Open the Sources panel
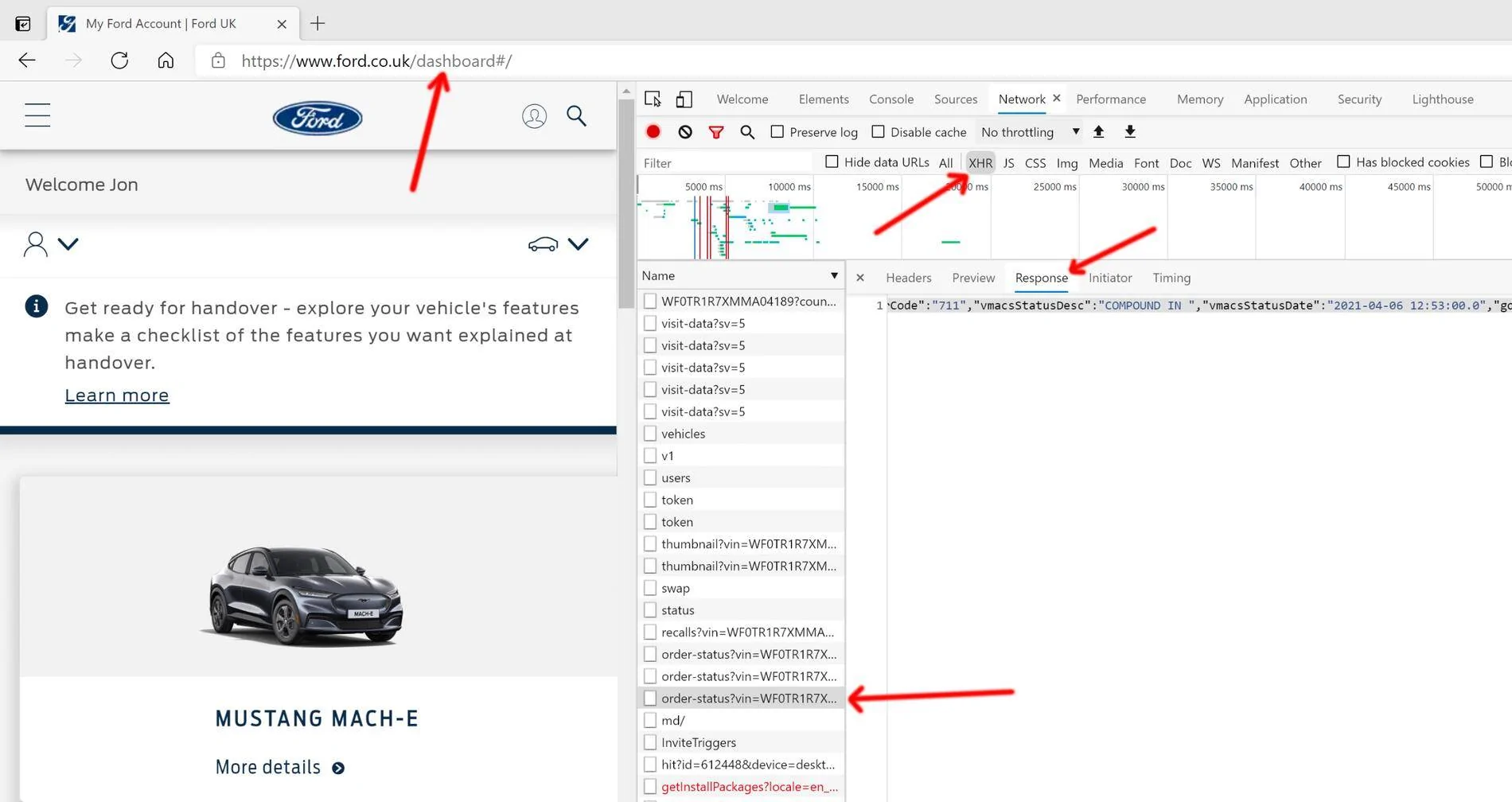This screenshot has width=1512, height=802. [x=956, y=99]
